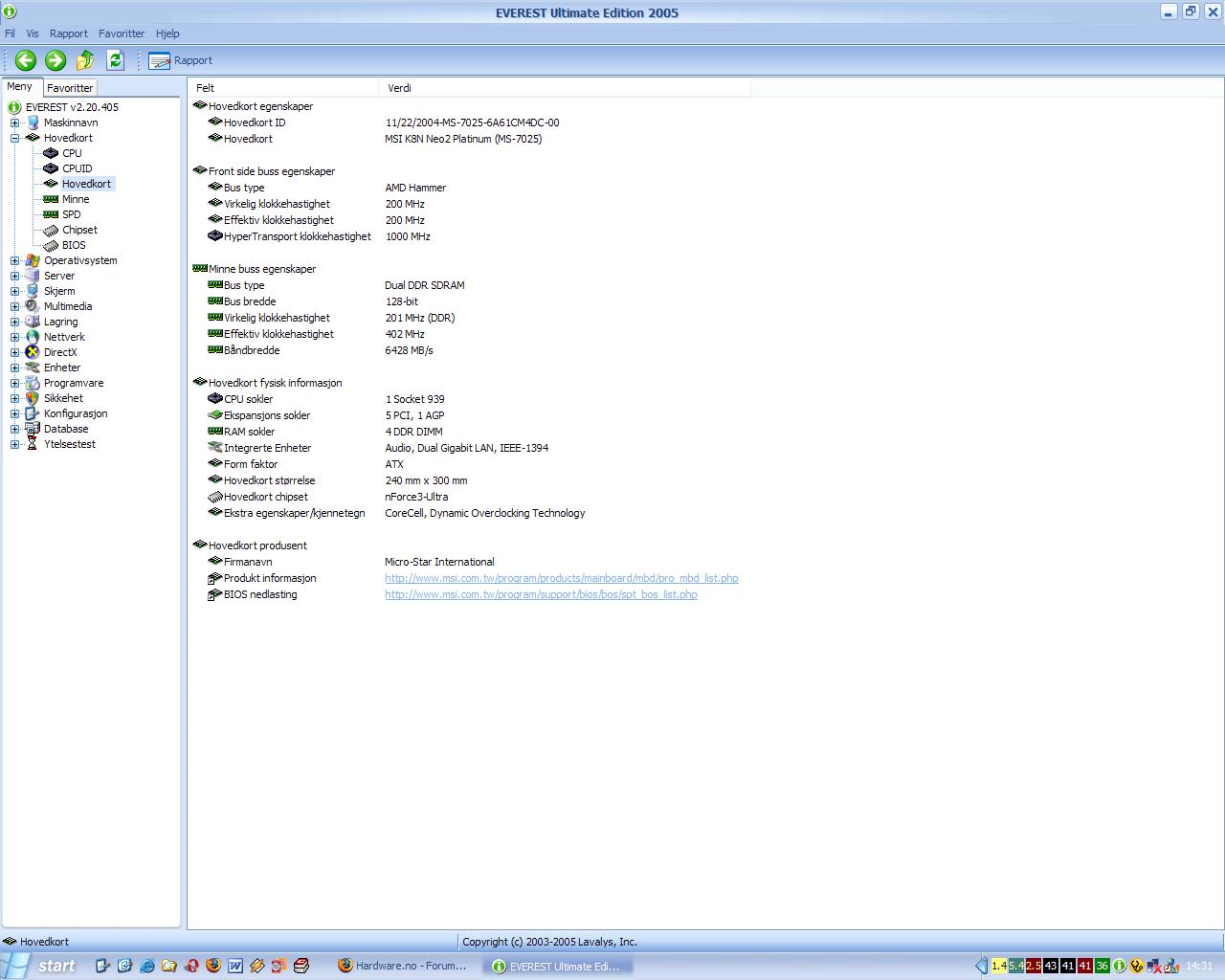Switch to the Meny sidebar tab
Screen dimensions: 1225x980
20,86
